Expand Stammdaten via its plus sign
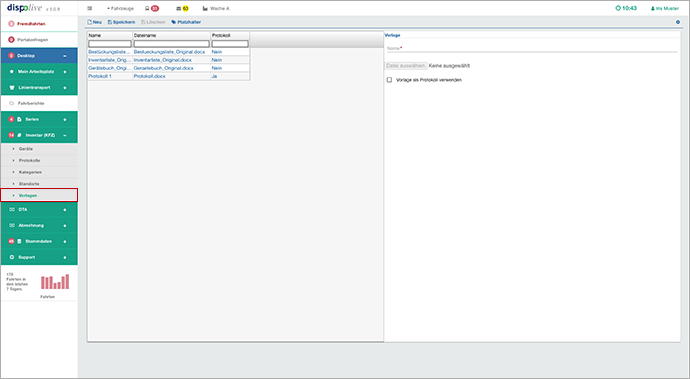Viewport: 690px width, 379px height. point(65,241)
